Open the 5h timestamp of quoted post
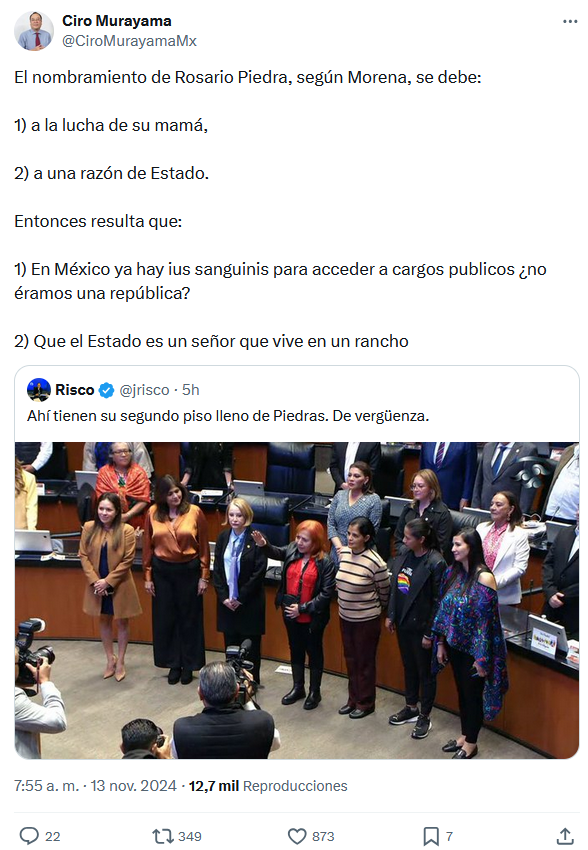588x850 pixels. pos(191,390)
